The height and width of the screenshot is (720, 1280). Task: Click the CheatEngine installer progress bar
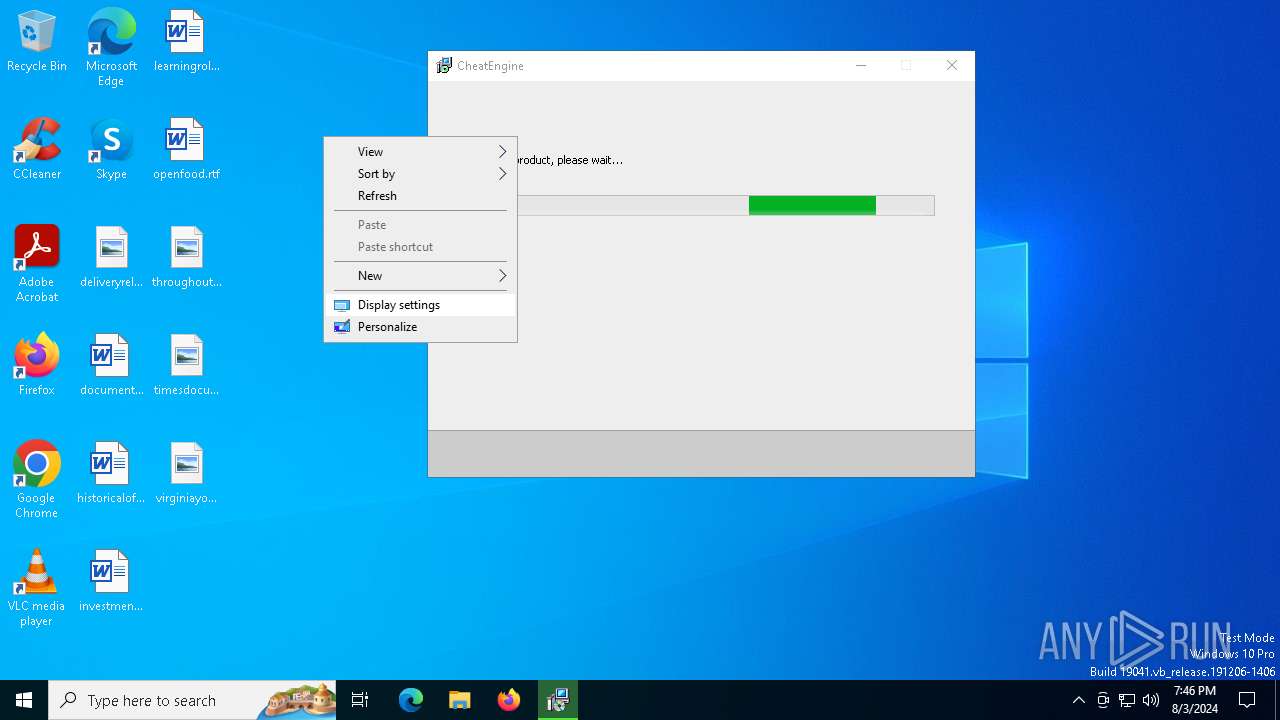point(725,205)
